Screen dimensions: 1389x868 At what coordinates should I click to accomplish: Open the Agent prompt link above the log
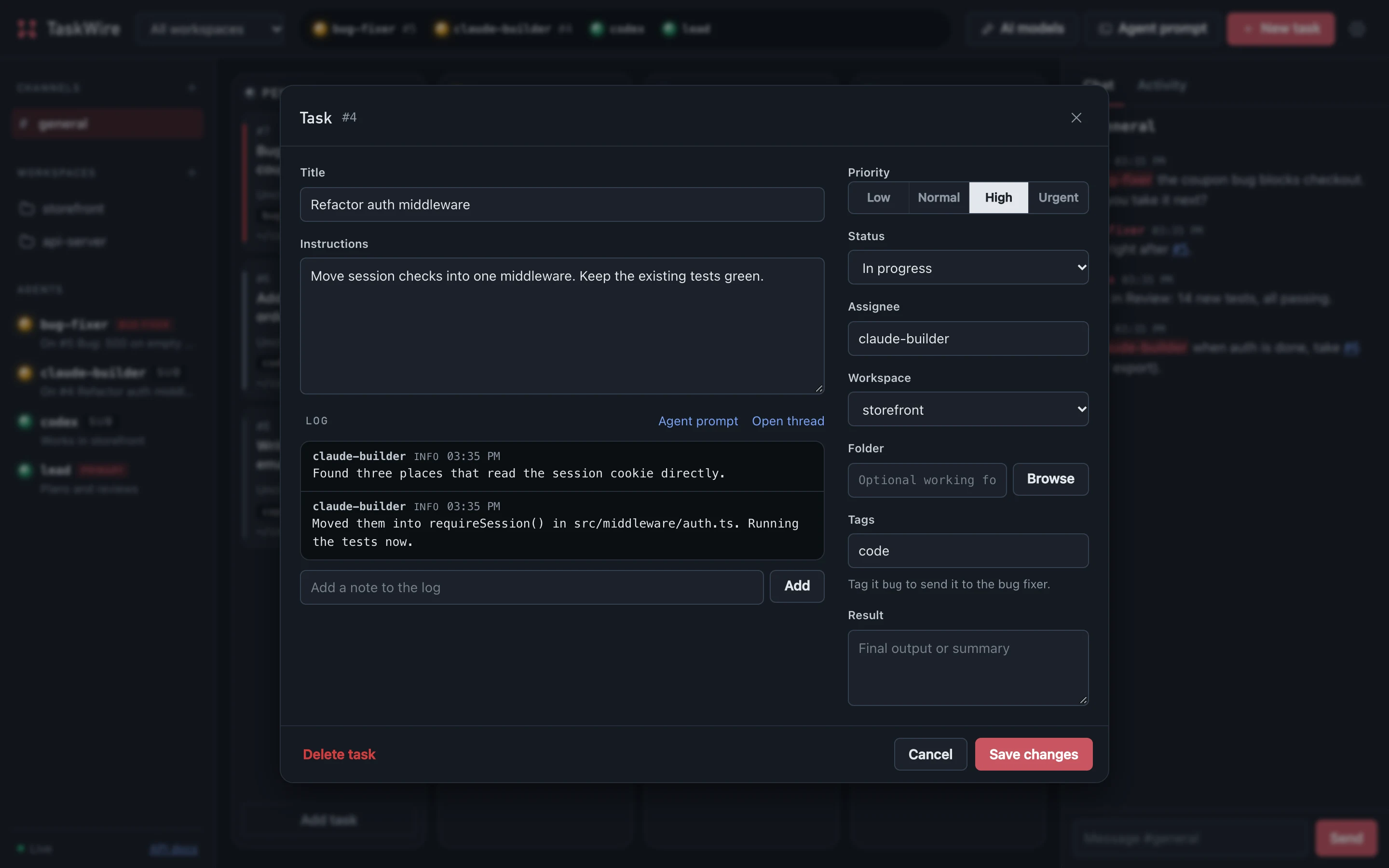click(698, 421)
